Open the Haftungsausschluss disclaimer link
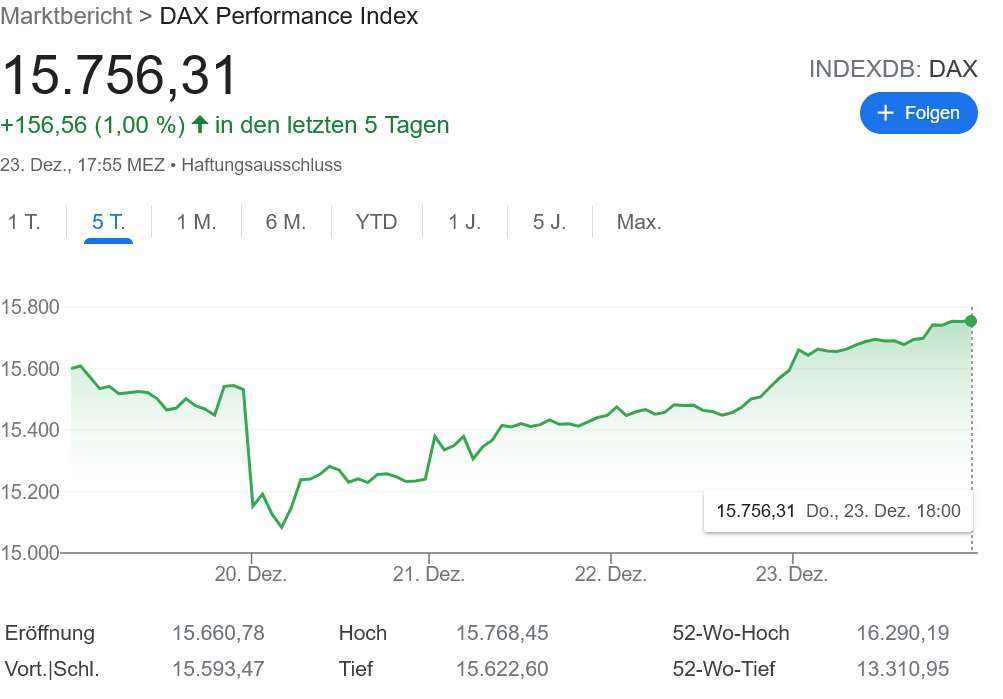1003x699 pixels. (261, 165)
